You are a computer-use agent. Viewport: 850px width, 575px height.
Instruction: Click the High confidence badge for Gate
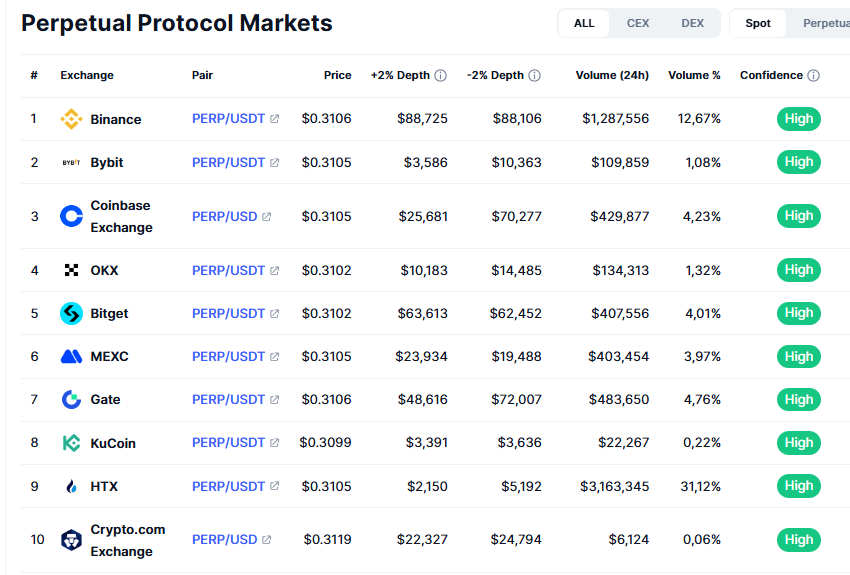pos(799,400)
